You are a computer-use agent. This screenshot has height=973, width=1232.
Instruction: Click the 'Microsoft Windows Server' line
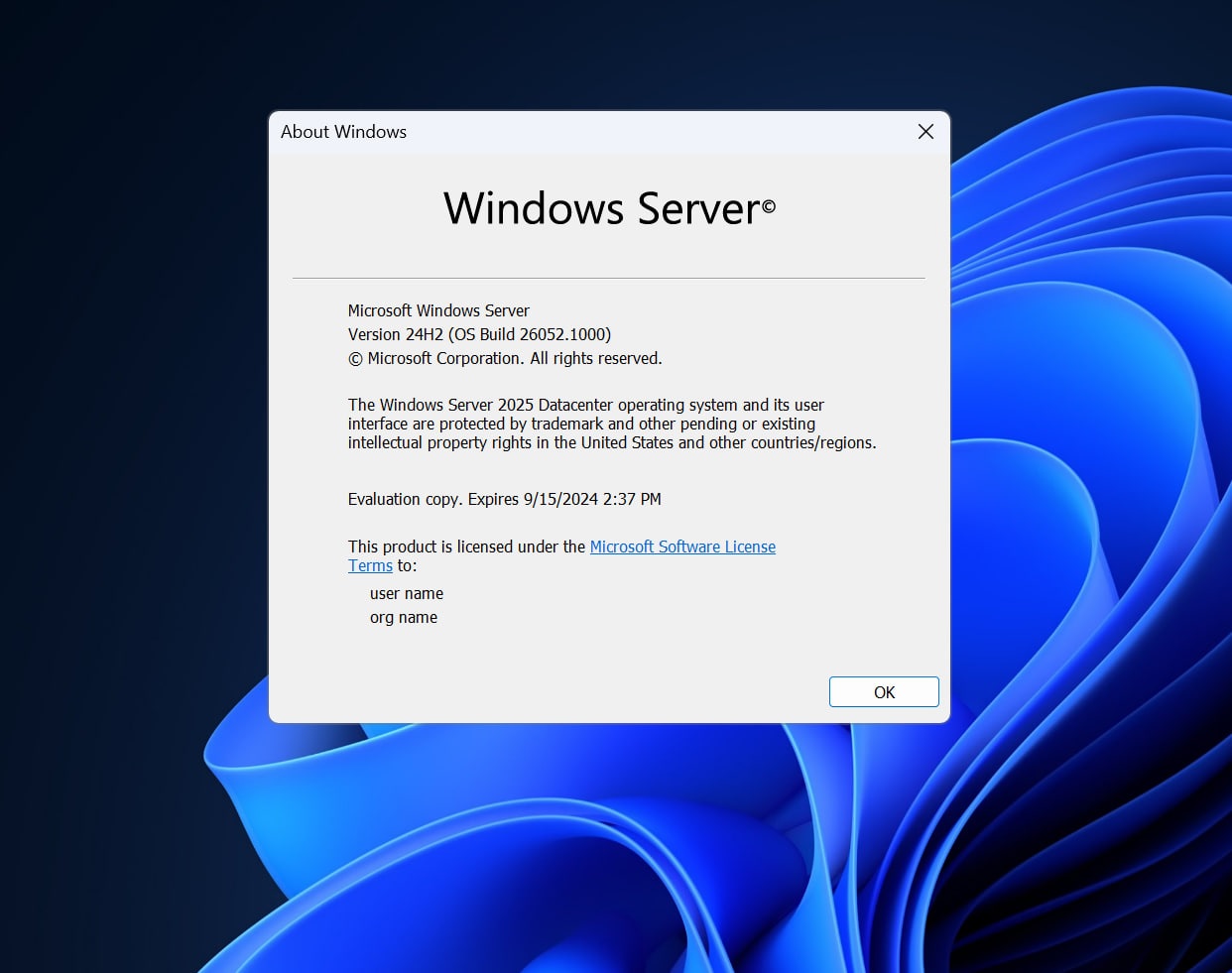438,310
